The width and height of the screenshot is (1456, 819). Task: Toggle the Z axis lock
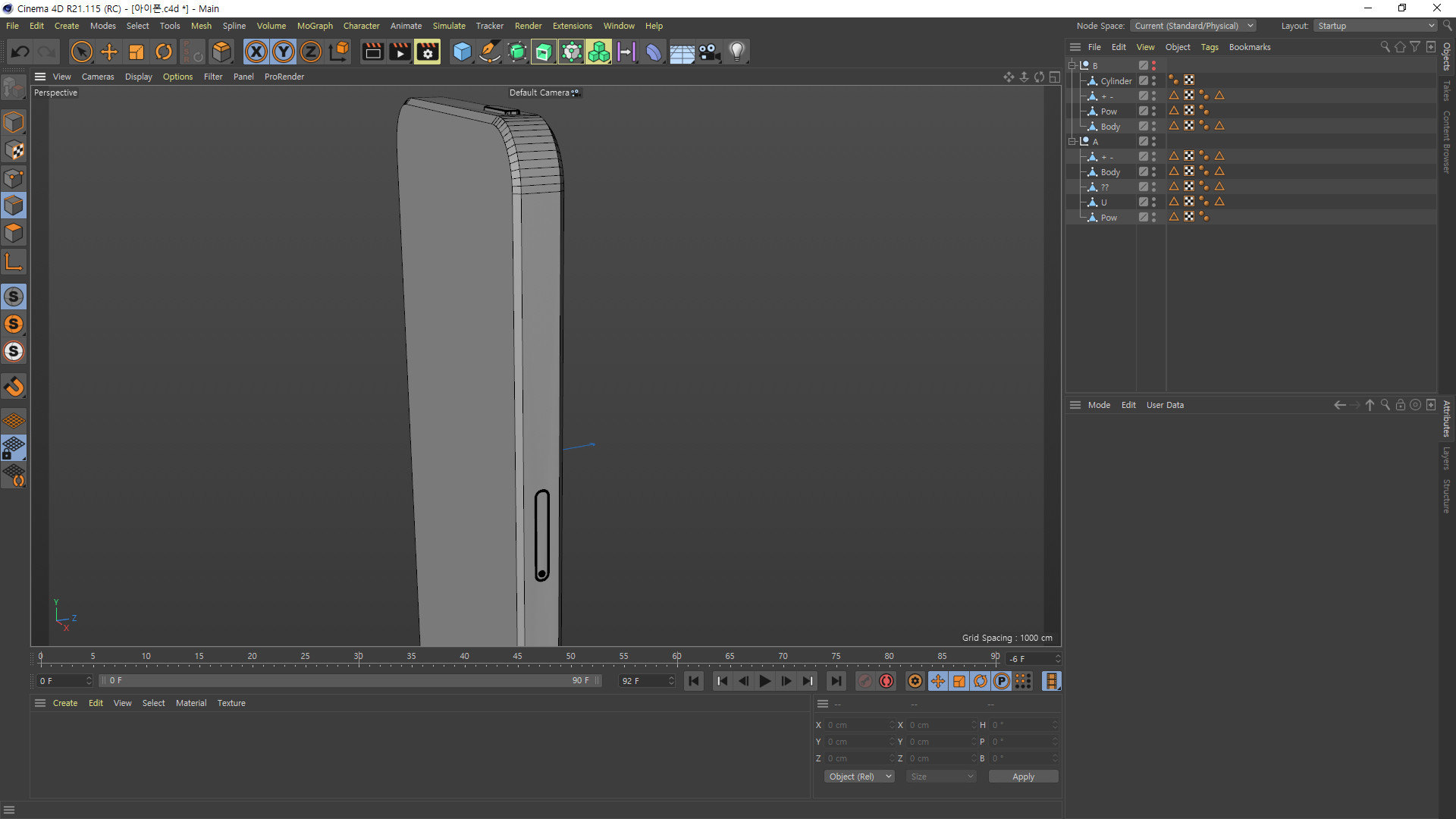point(311,52)
